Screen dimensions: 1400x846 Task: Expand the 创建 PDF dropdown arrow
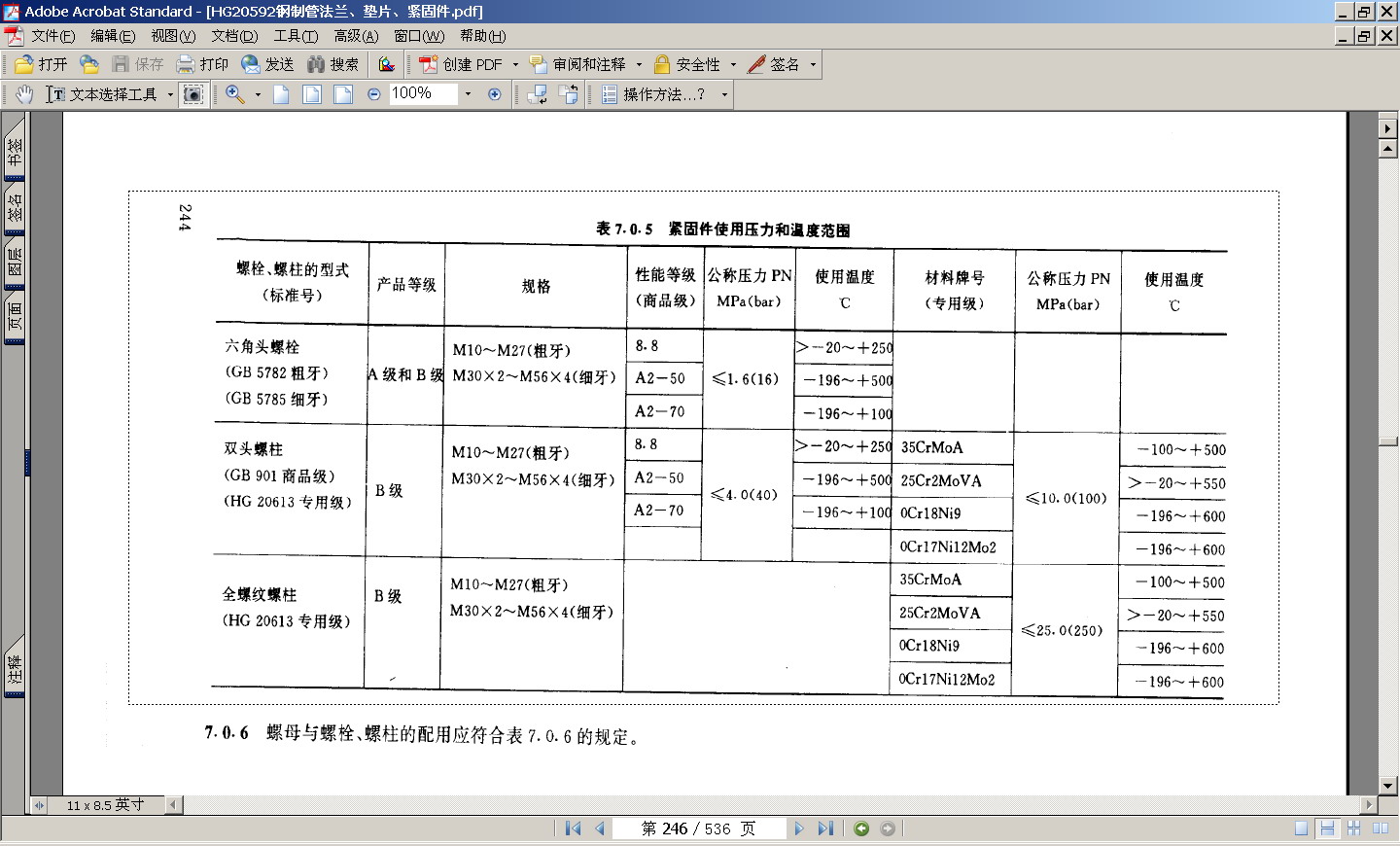pyautogui.click(x=515, y=65)
